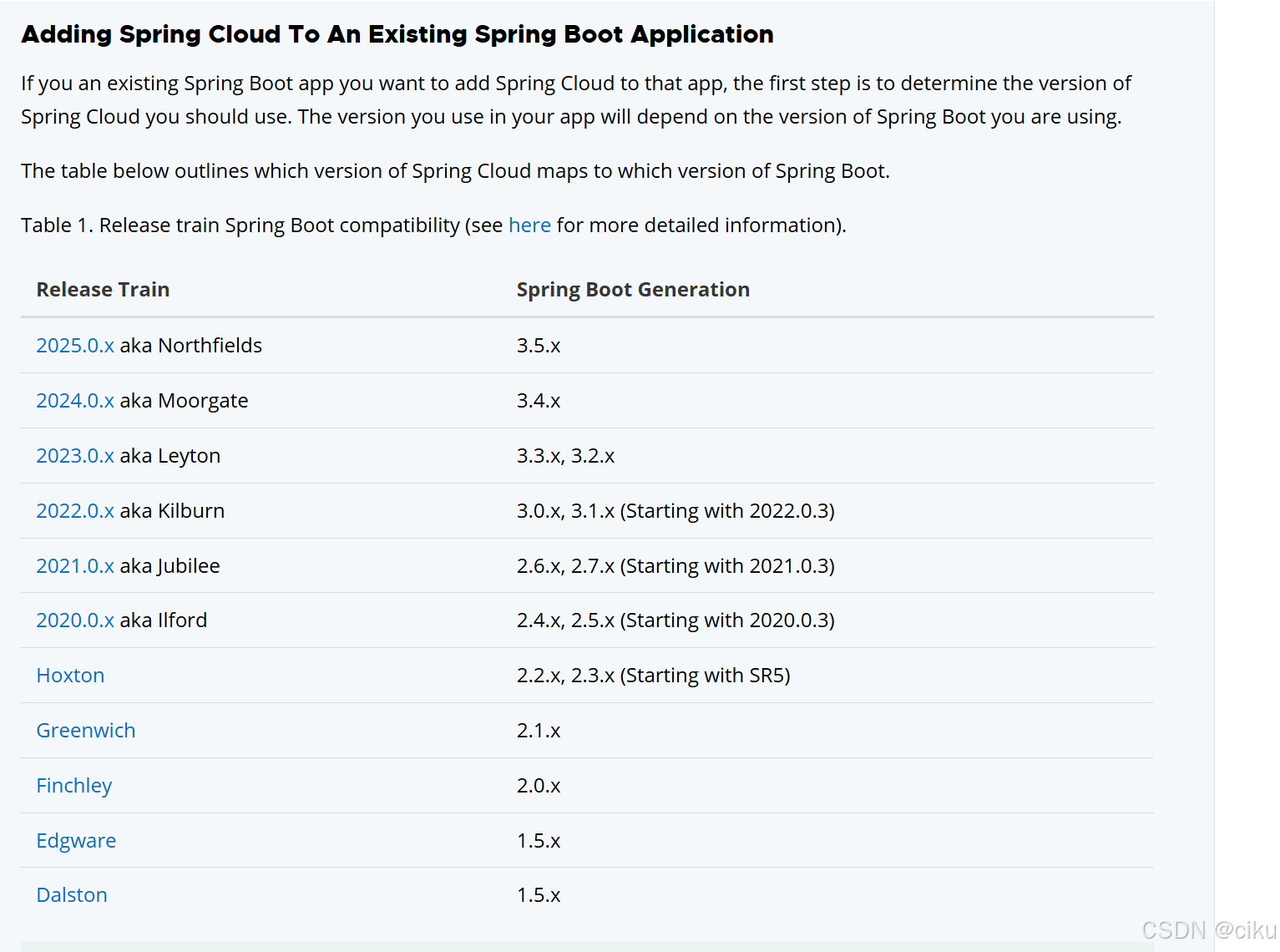Open the Finchley release train link
The width and height of the screenshot is (1280, 952).
(74, 786)
